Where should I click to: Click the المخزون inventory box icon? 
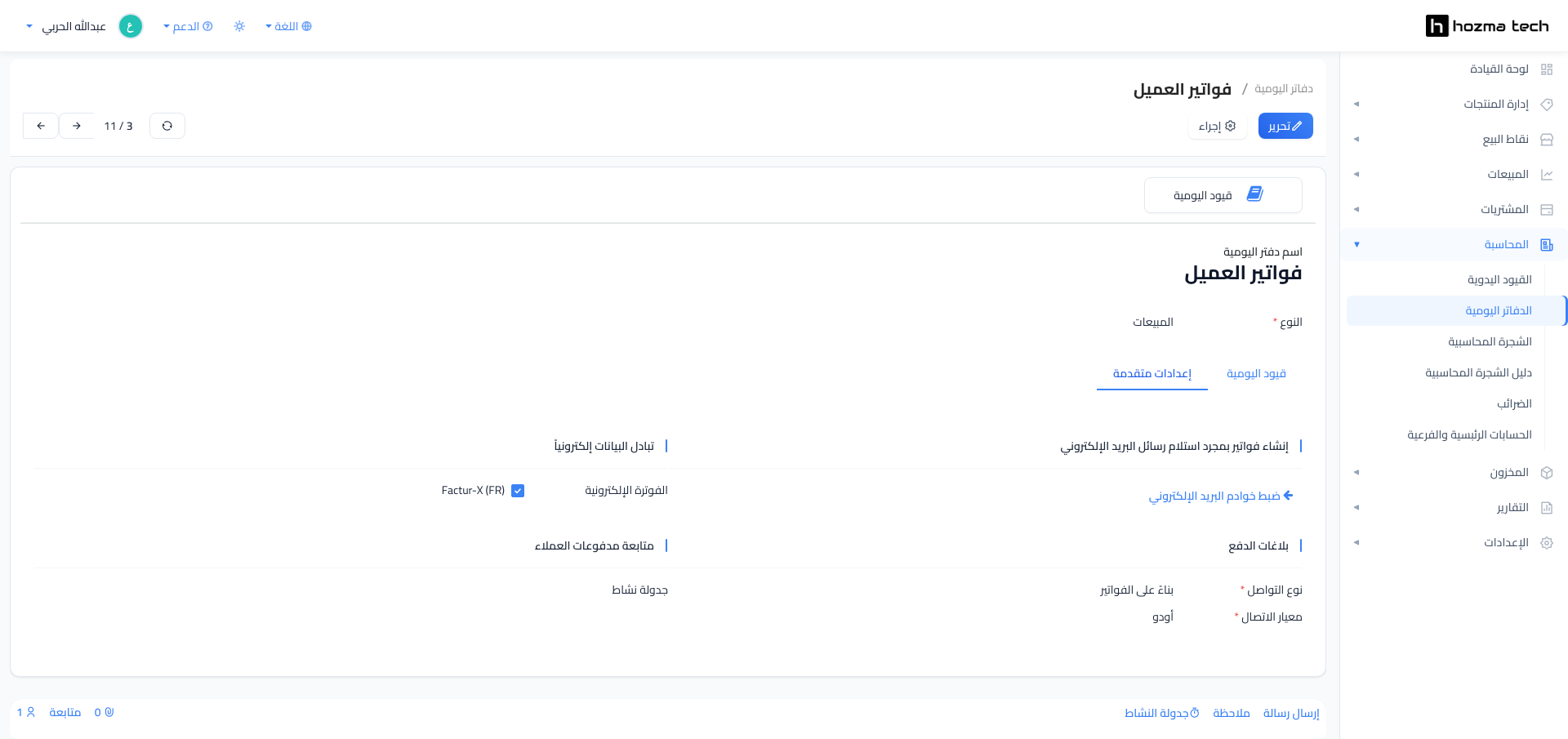point(1546,473)
